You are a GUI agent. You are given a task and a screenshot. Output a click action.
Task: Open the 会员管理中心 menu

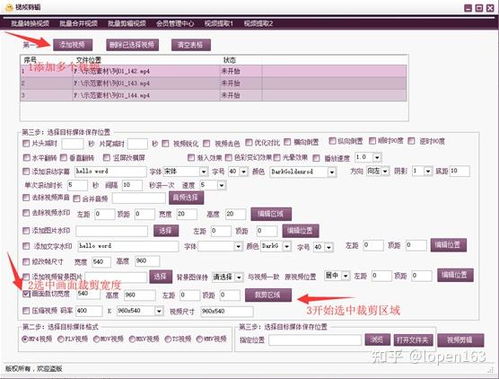click(x=175, y=24)
